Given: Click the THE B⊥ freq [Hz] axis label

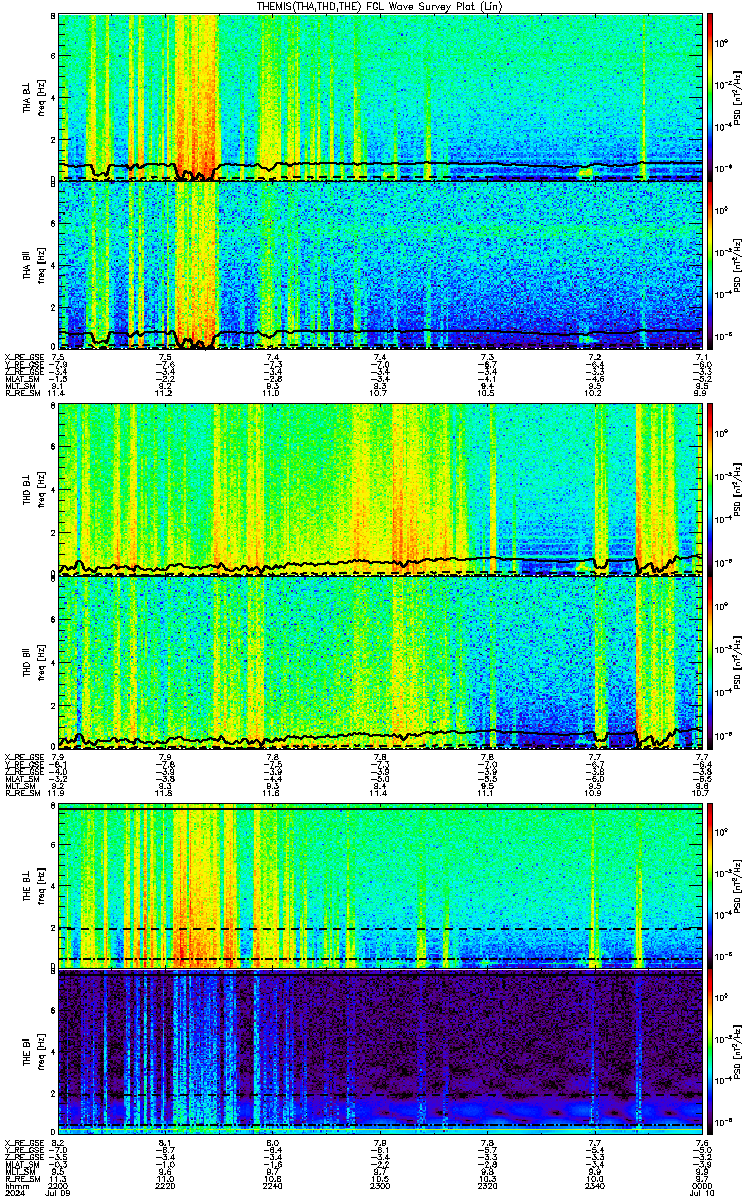Looking at the screenshot, I should tap(38, 887).
